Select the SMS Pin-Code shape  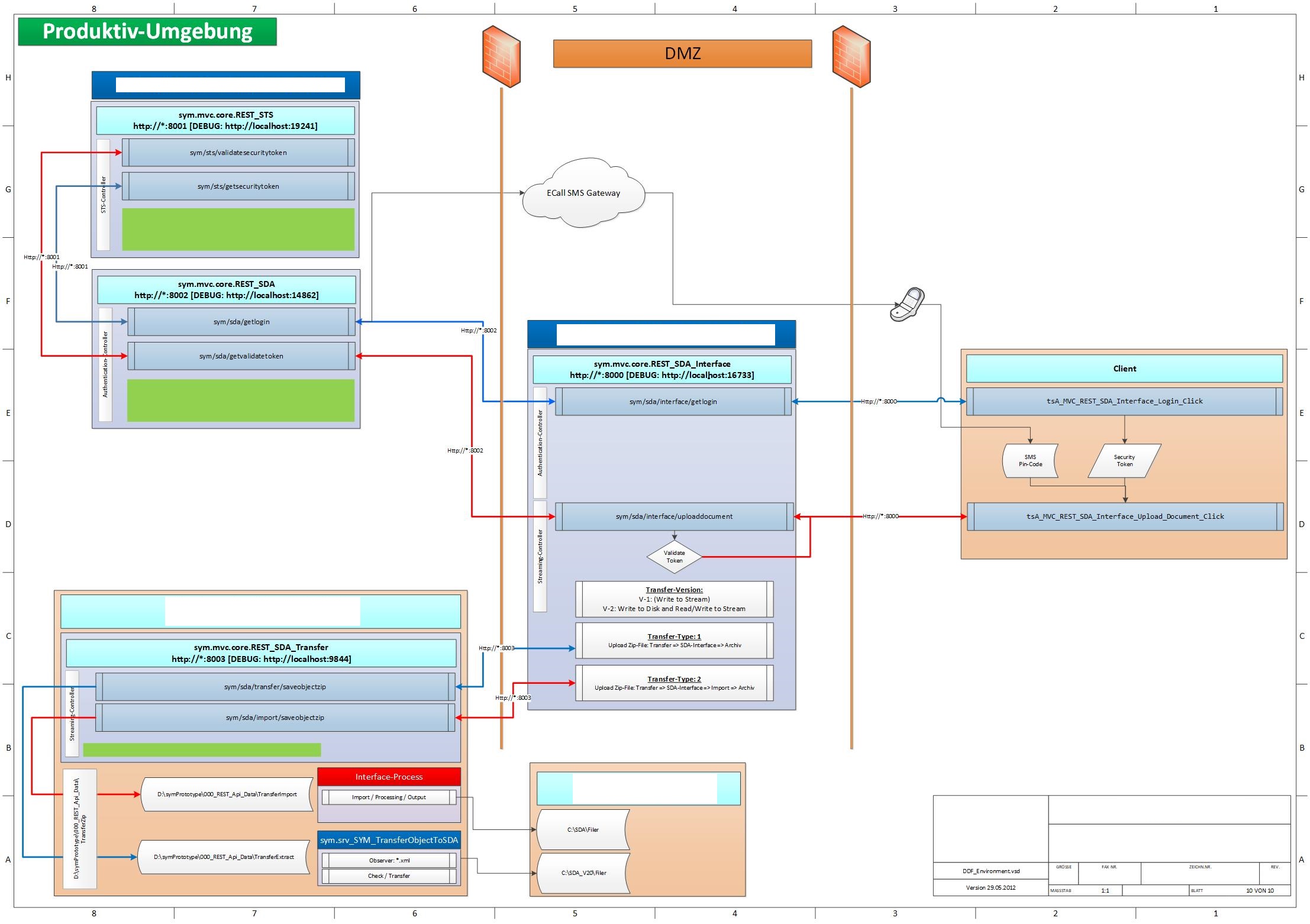point(1030,461)
